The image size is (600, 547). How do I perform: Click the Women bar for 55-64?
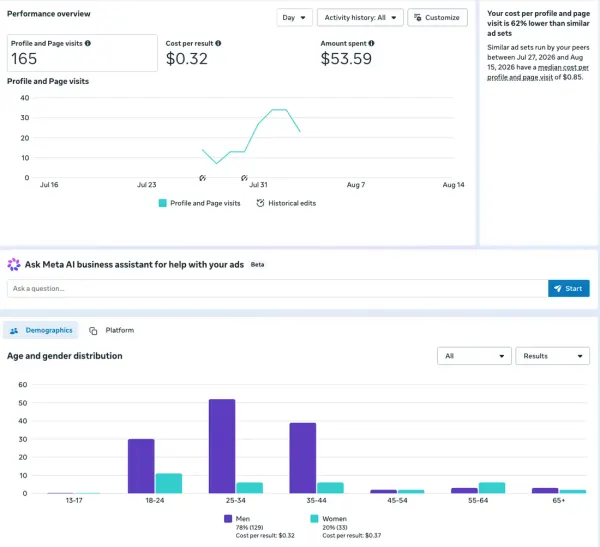(492, 488)
